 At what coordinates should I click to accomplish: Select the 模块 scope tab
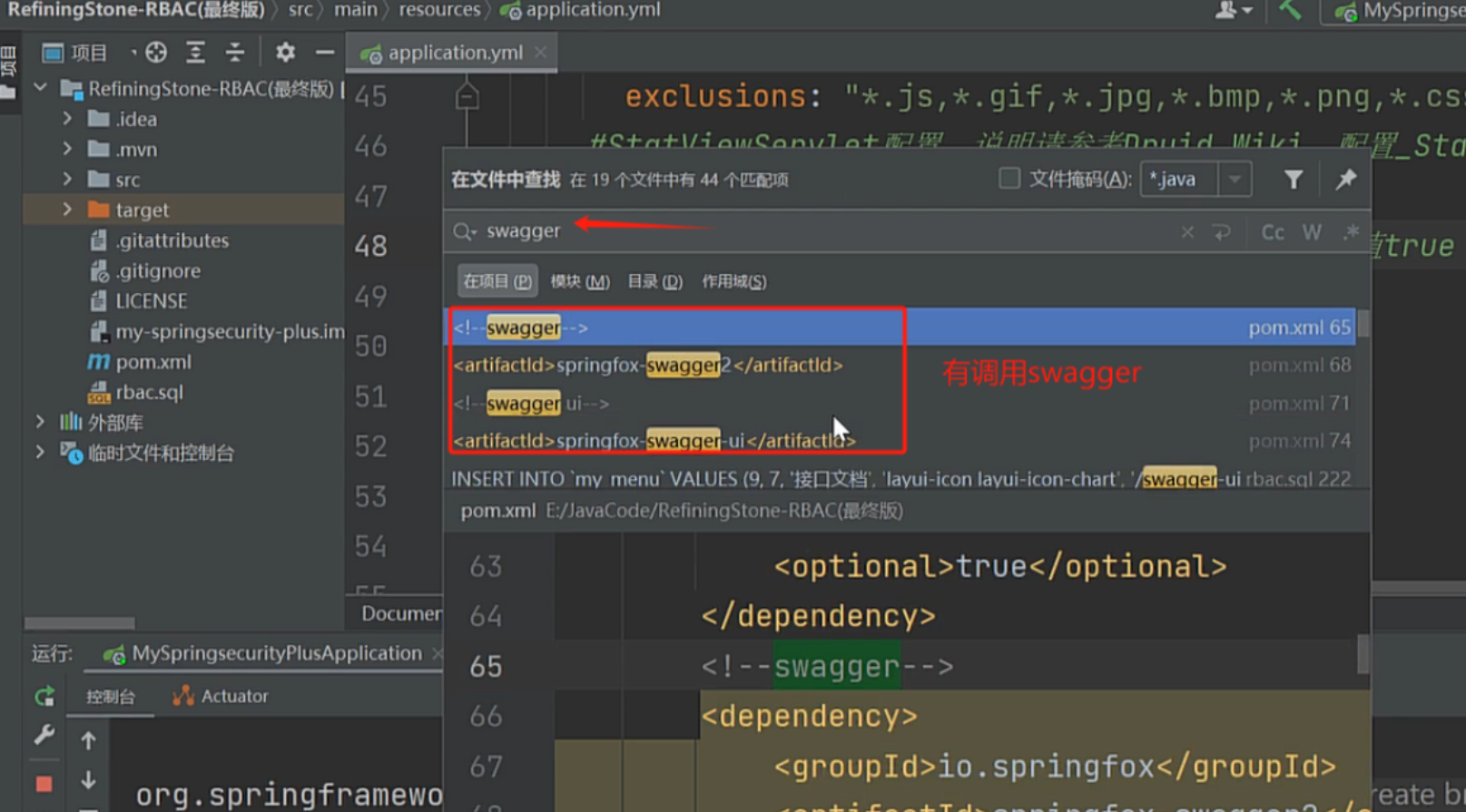[x=580, y=281]
